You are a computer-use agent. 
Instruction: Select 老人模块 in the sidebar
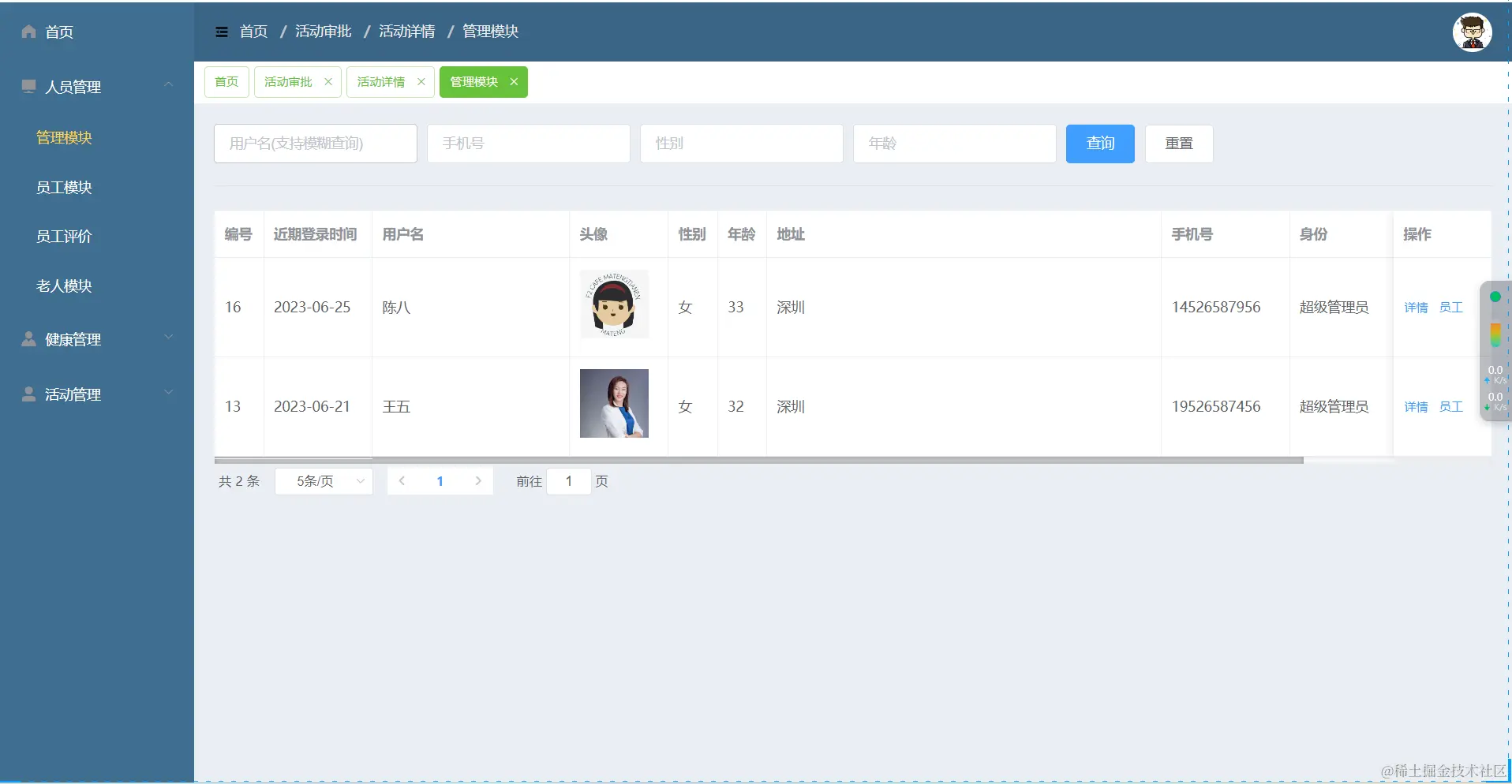pyautogui.click(x=64, y=286)
